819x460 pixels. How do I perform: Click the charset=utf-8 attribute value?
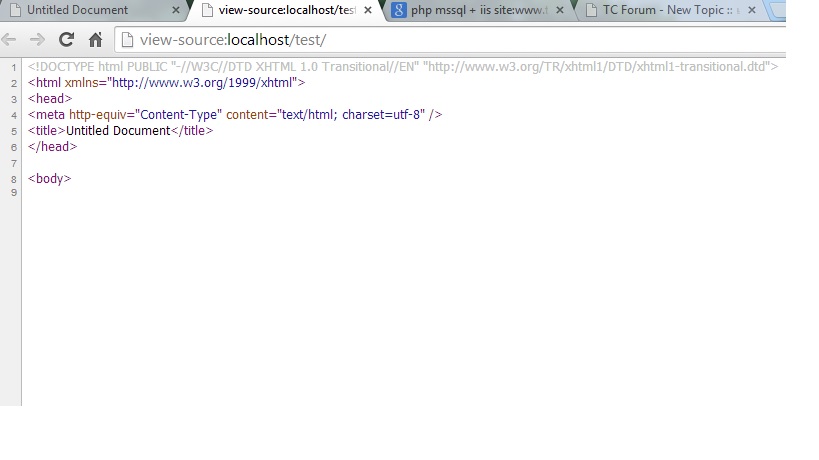point(380,115)
